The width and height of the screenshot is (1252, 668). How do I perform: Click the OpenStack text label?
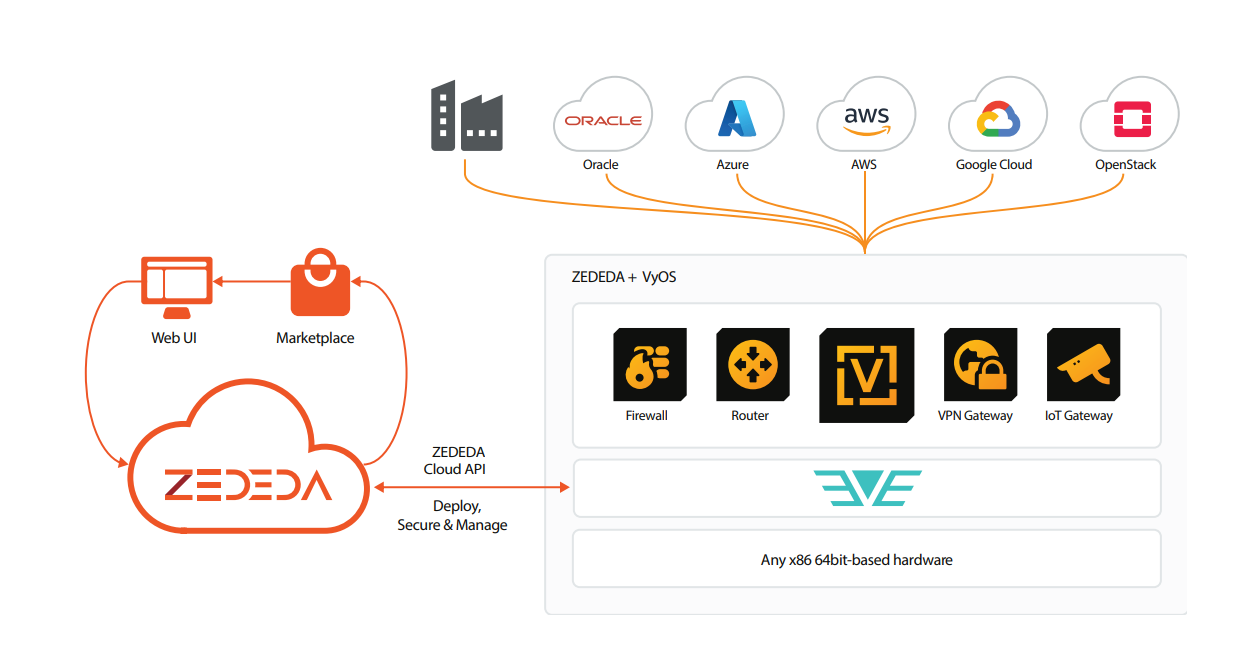coord(1126,164)
